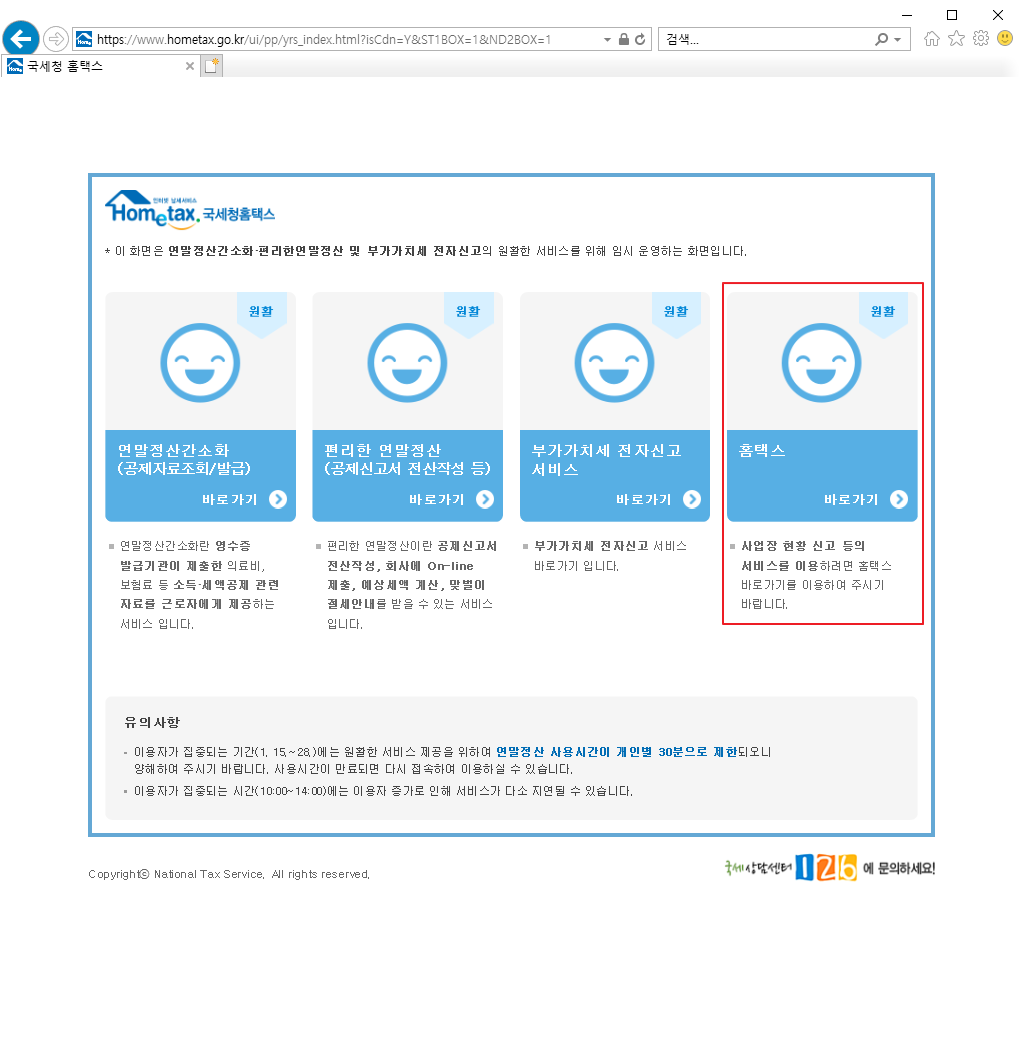1022x1040 pixels.
Task: Click the 유의사항 heading
Action: [152, 722]
